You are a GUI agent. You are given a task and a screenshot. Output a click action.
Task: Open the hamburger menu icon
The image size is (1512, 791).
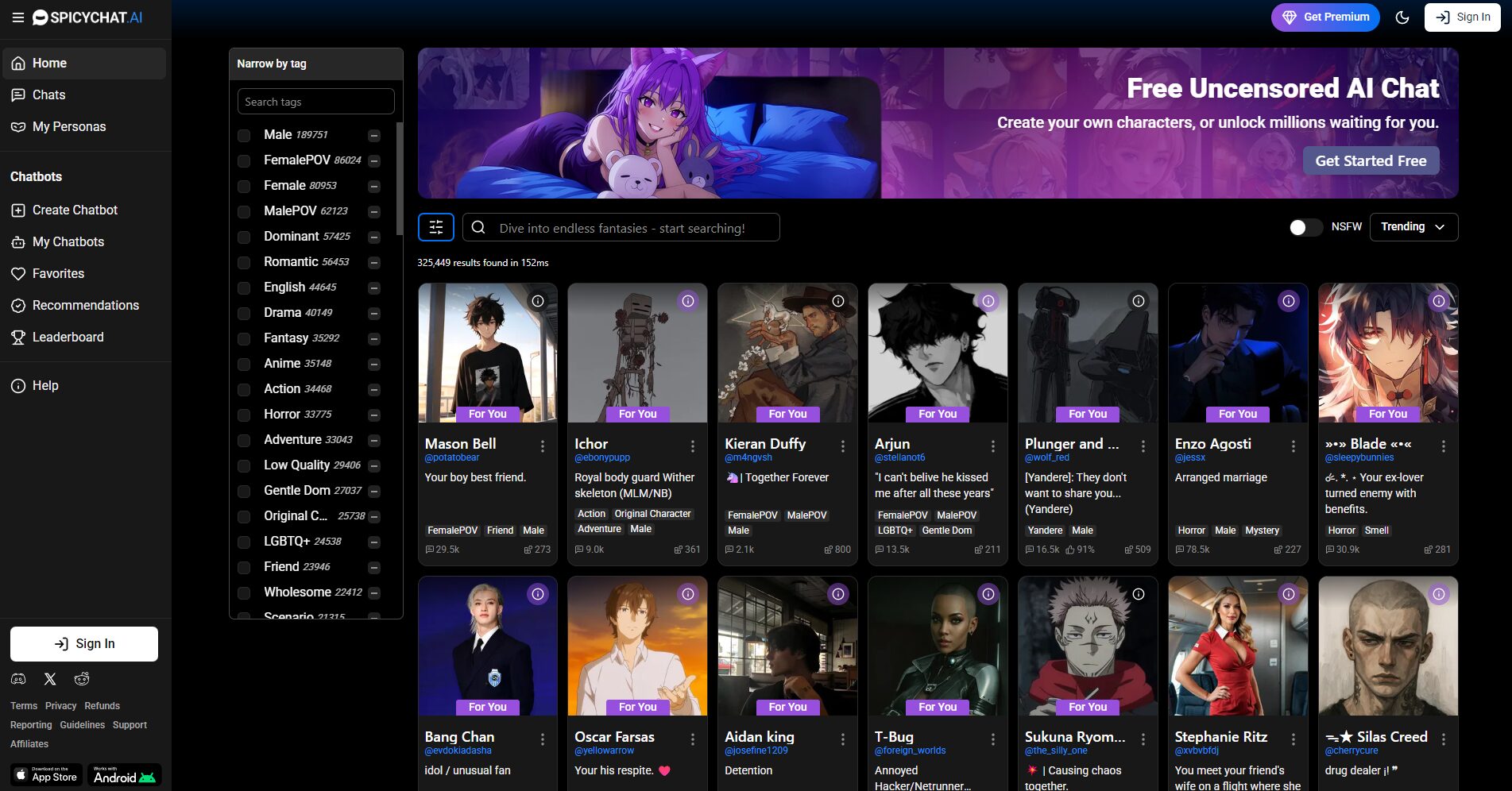tap(17, 17)
